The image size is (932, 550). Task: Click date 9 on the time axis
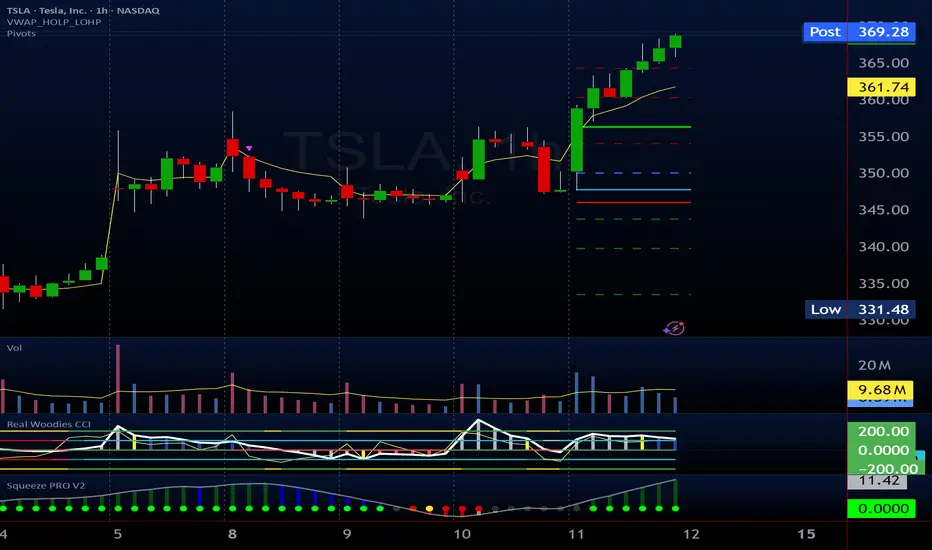tap(347, 534)
